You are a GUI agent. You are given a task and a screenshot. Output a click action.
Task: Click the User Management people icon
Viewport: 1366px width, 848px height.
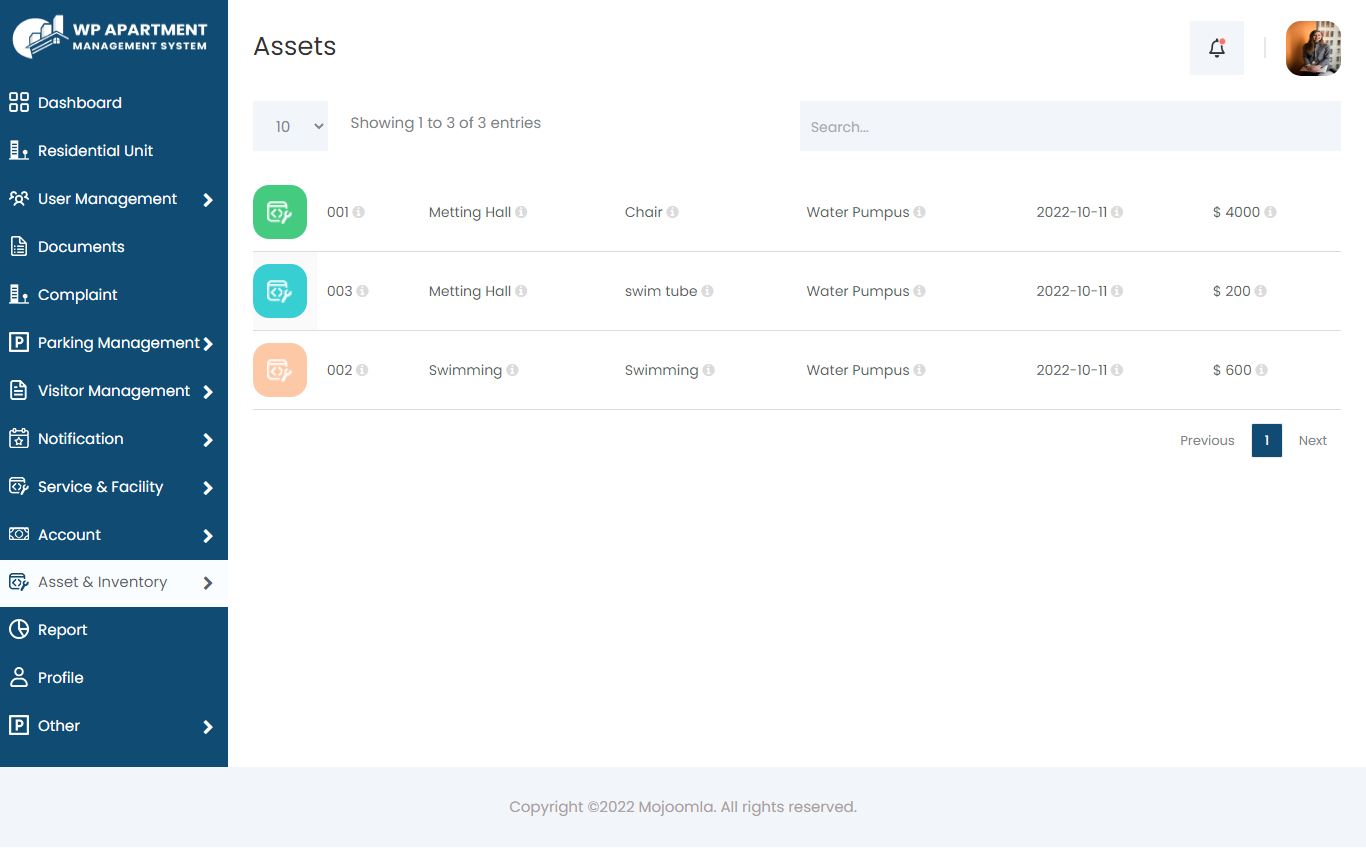tap(19, 198)
